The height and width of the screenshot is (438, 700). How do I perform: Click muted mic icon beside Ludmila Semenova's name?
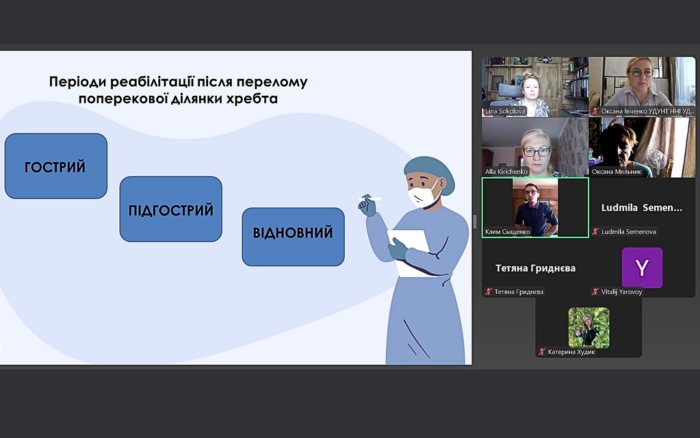(x=595, y=231)
